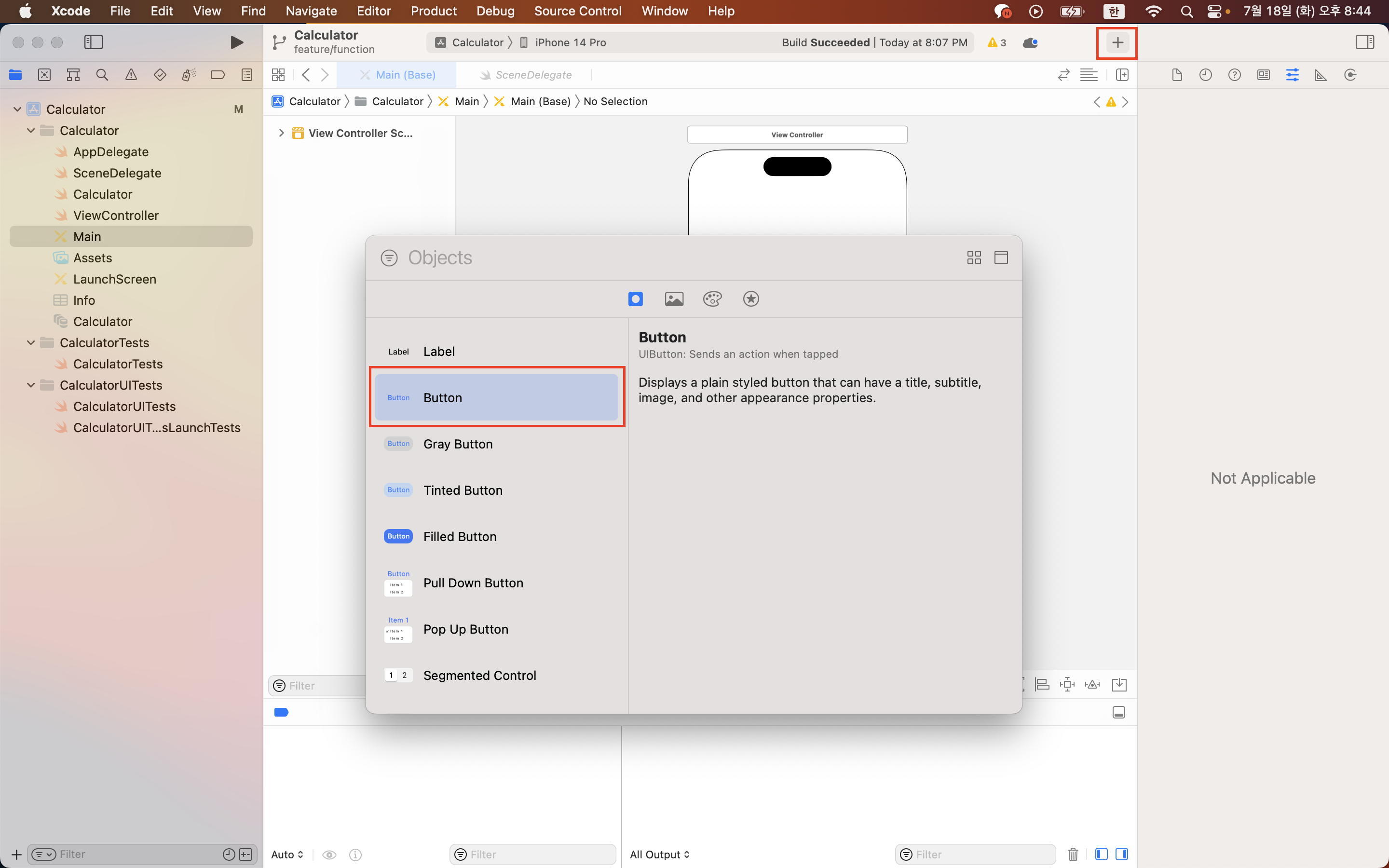Click the View Controller title bar
This screenshot has width=1389, height=868.
coord(797,135)
